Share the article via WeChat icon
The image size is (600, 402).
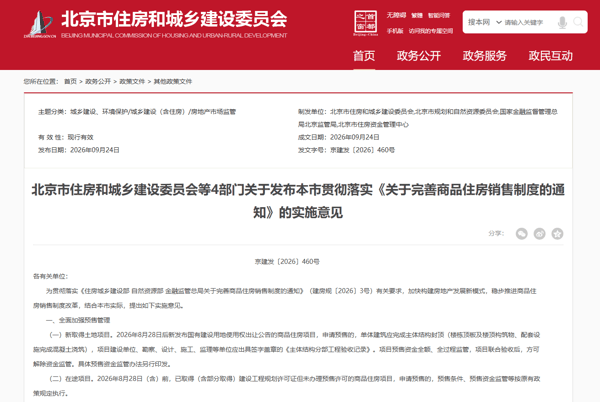click(x=522, y=233)
